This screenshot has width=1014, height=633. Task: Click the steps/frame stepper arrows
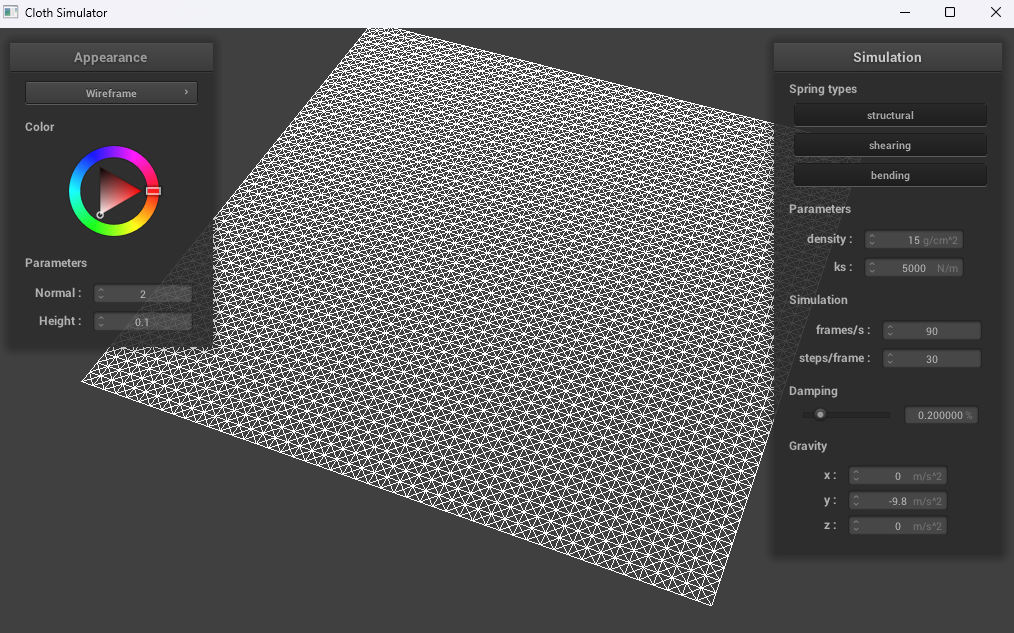pos(890,359)
